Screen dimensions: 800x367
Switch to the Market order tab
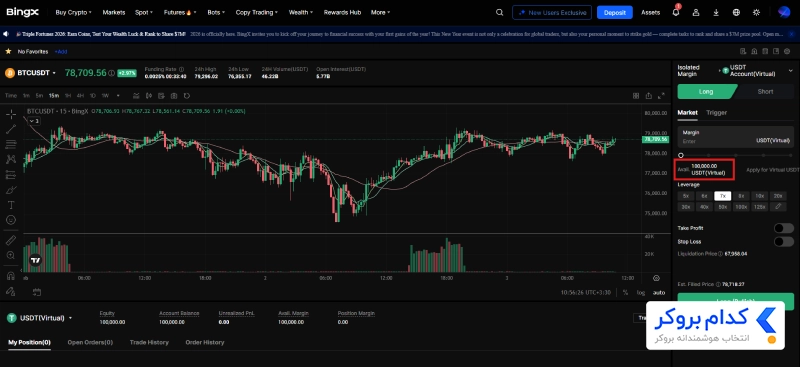click(687, 112)
